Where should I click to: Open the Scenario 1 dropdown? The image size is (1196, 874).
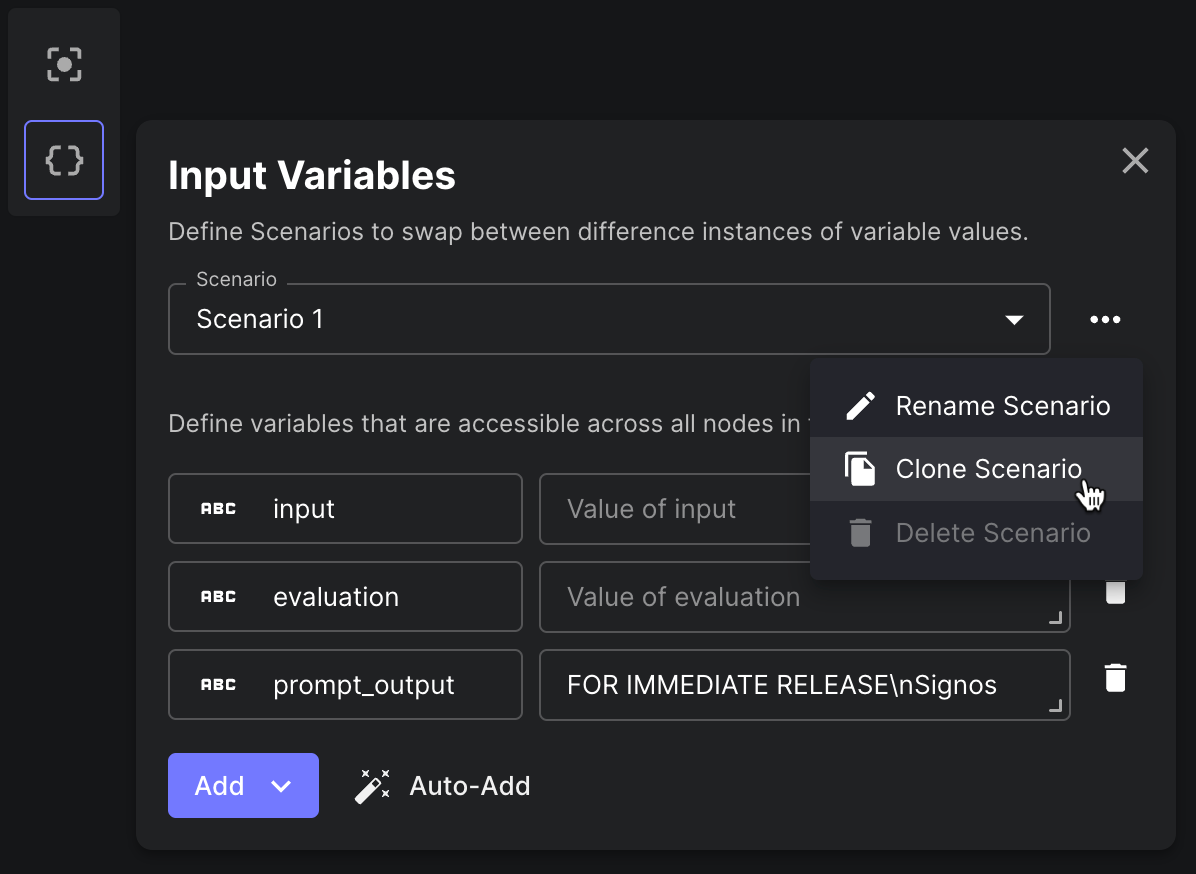(1014, 319)
